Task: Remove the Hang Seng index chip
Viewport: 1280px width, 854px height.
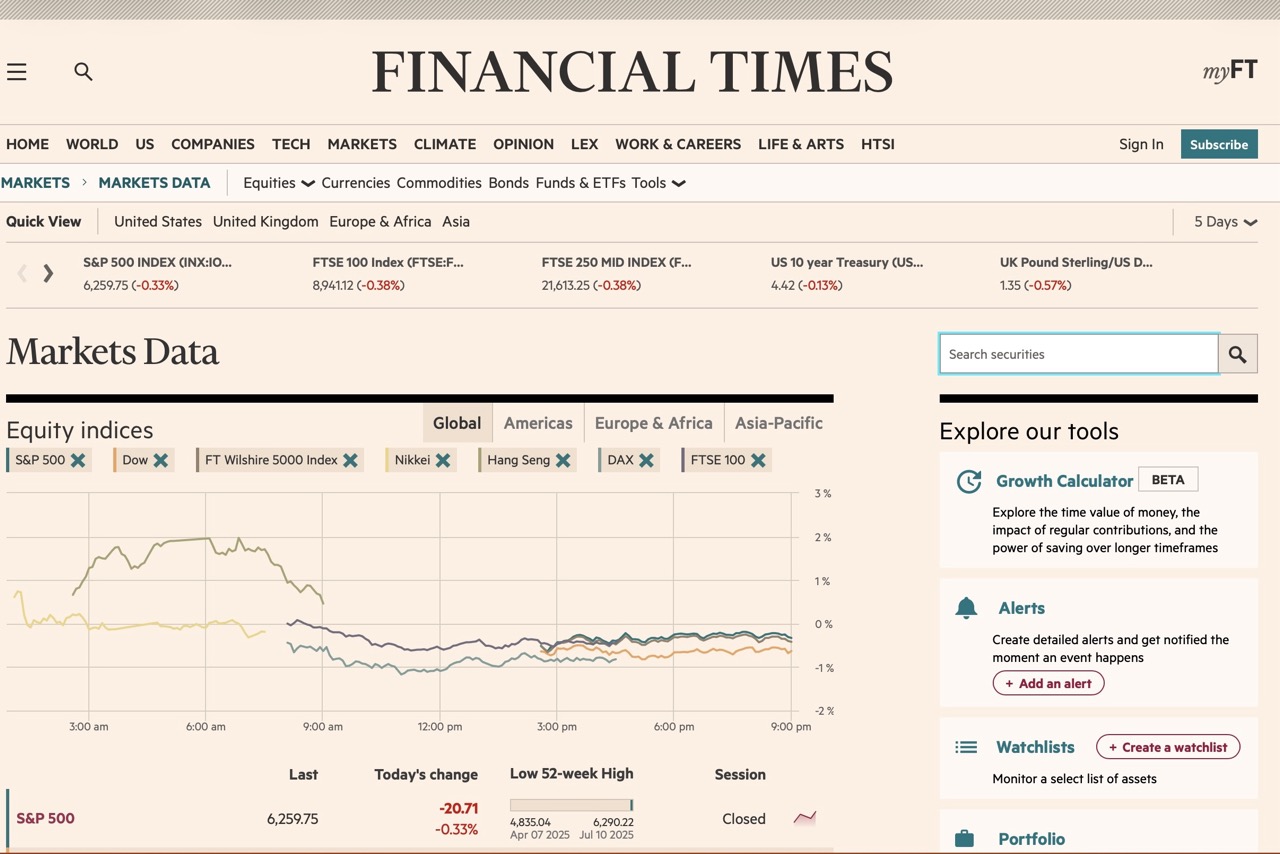Action: tap(565, 460)
